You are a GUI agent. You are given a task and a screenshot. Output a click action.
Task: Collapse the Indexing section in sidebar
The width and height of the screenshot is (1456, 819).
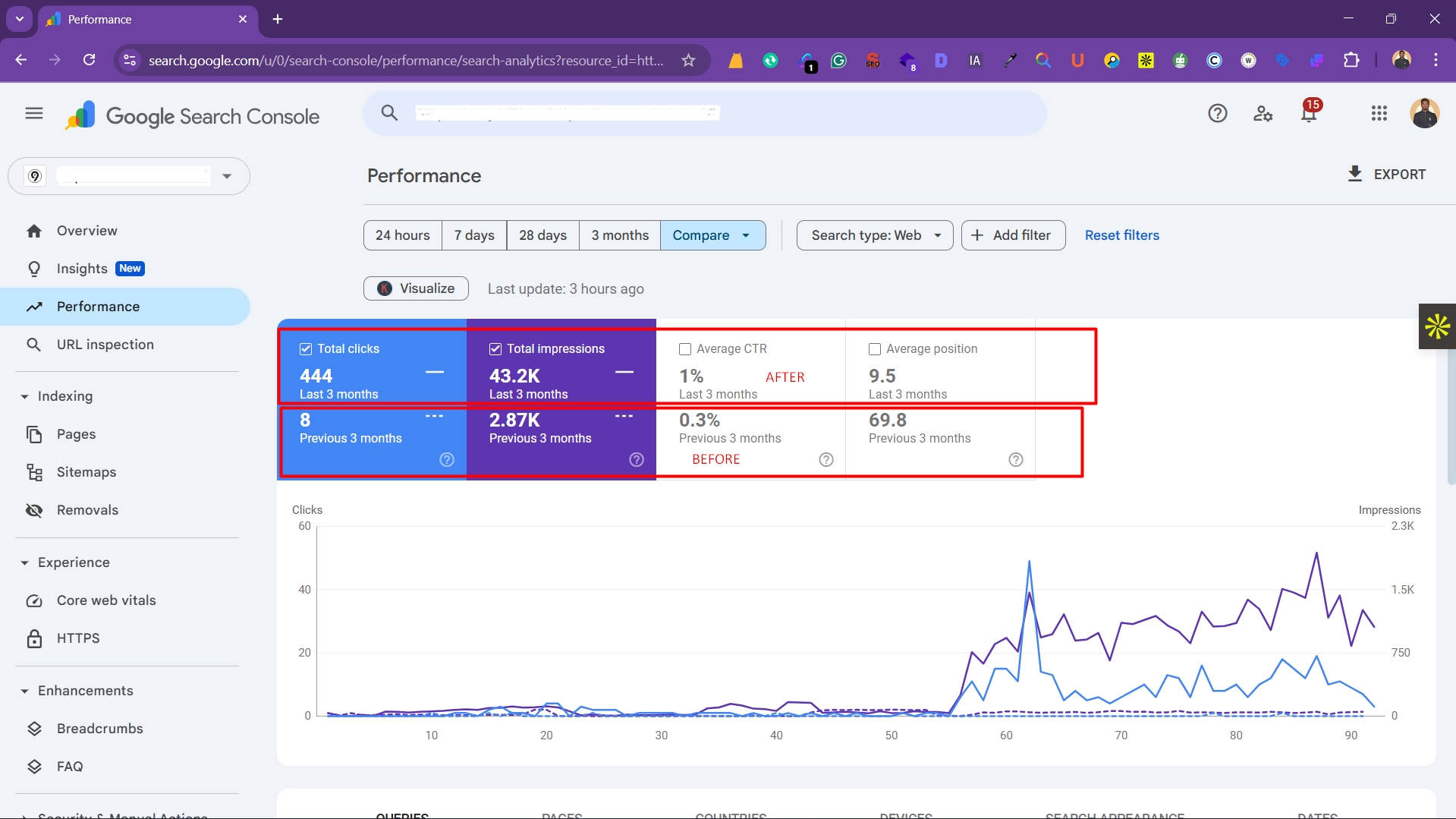point(24,396)
